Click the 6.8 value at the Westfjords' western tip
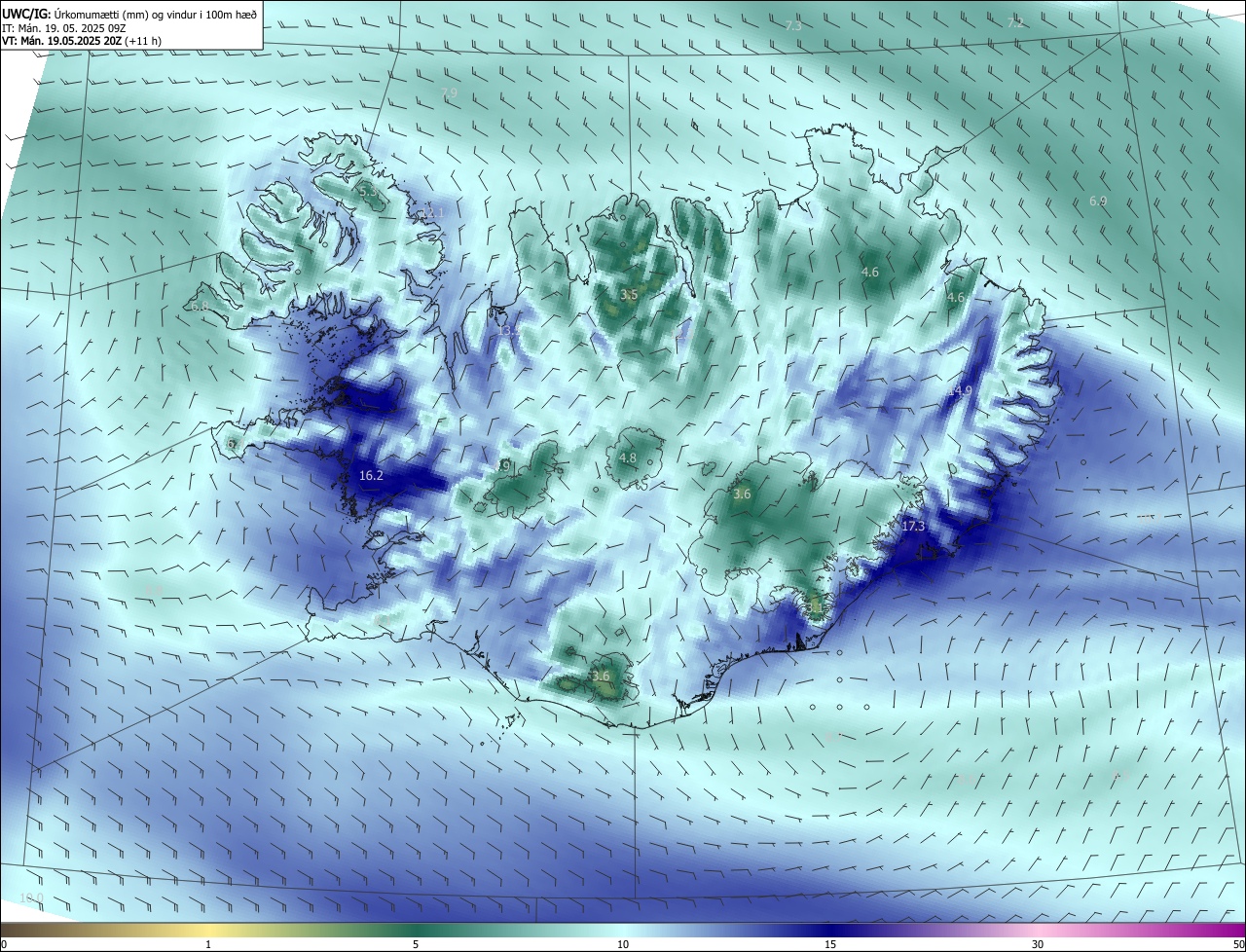 tap(200, 306)
